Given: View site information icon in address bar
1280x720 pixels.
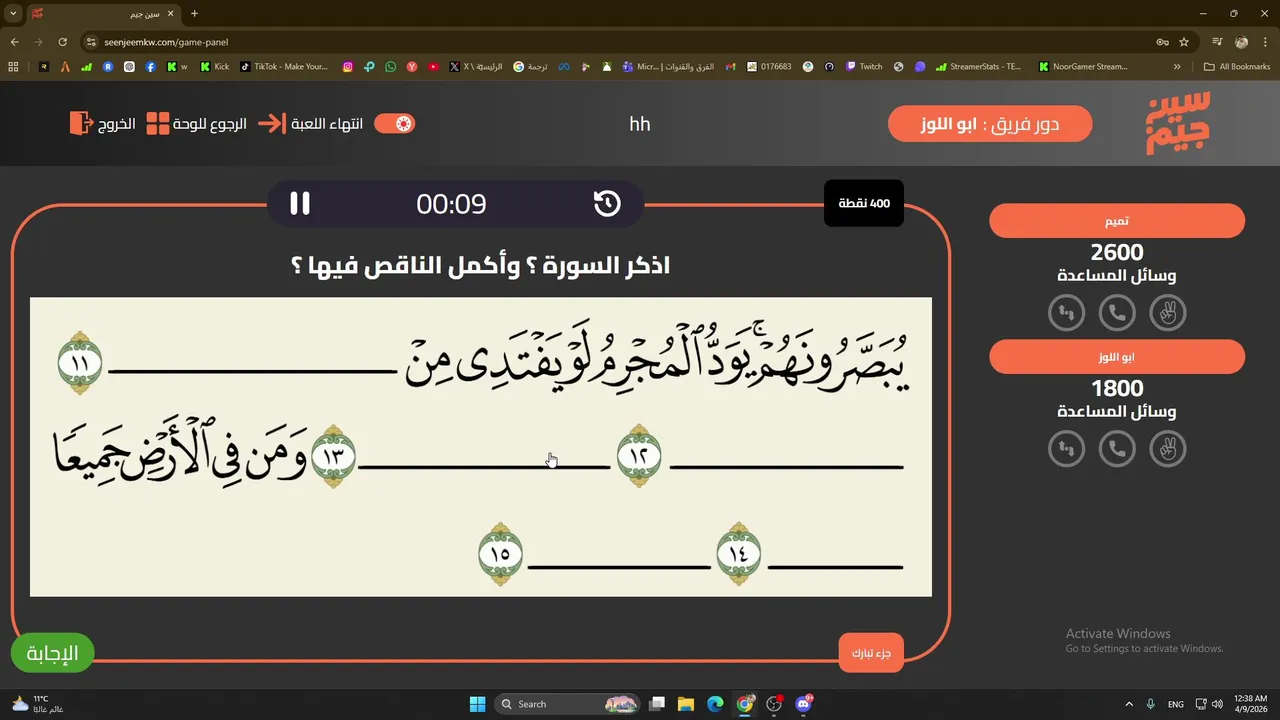Looking at the screenshot, I should 91,42.
